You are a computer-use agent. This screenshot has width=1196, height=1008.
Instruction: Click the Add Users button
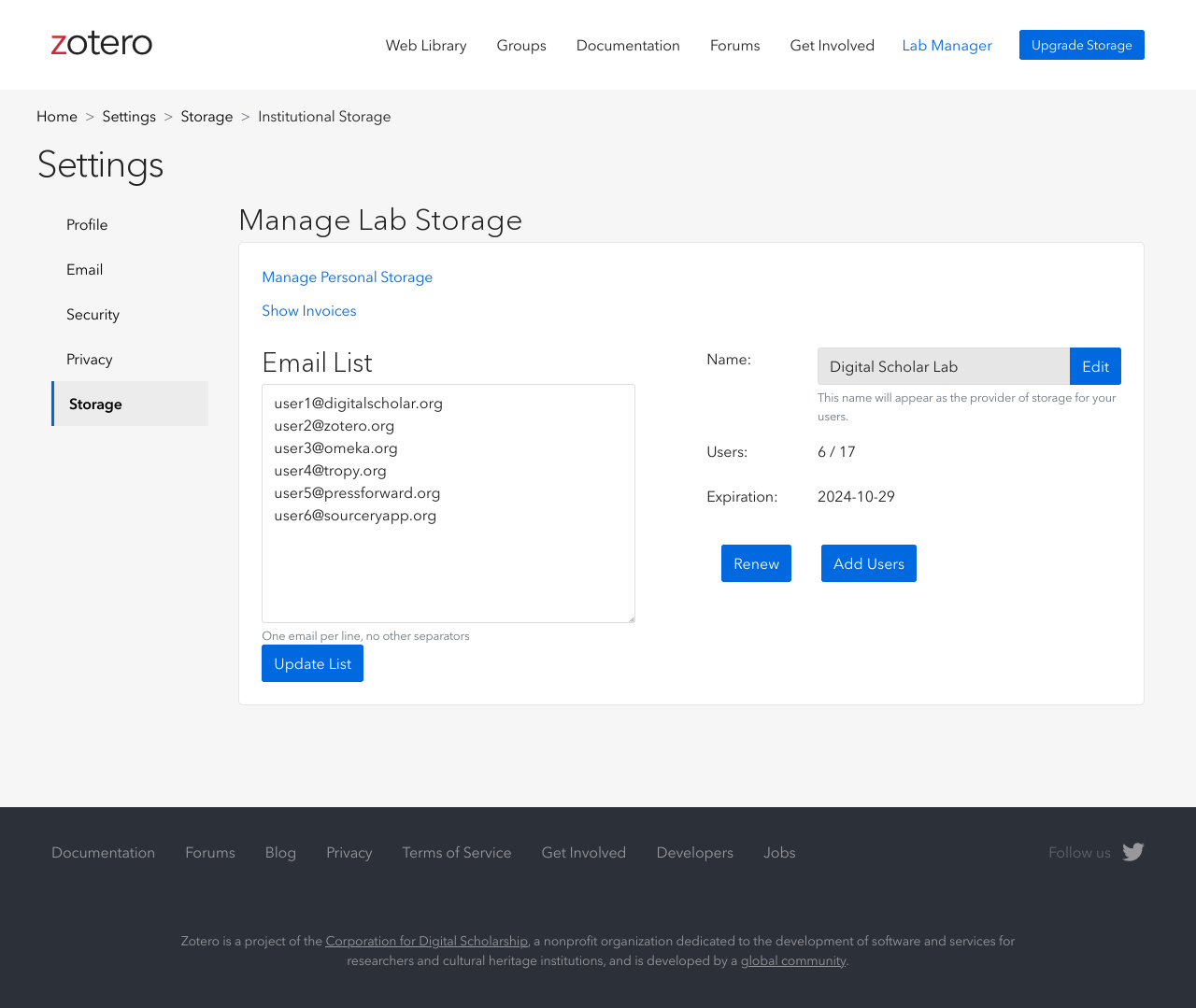pos(869,563)
